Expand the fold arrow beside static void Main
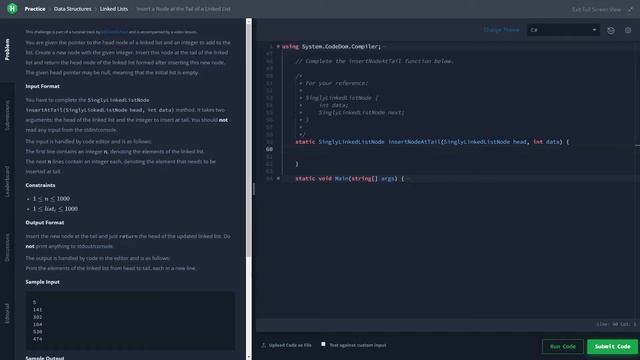 point(278,178)
